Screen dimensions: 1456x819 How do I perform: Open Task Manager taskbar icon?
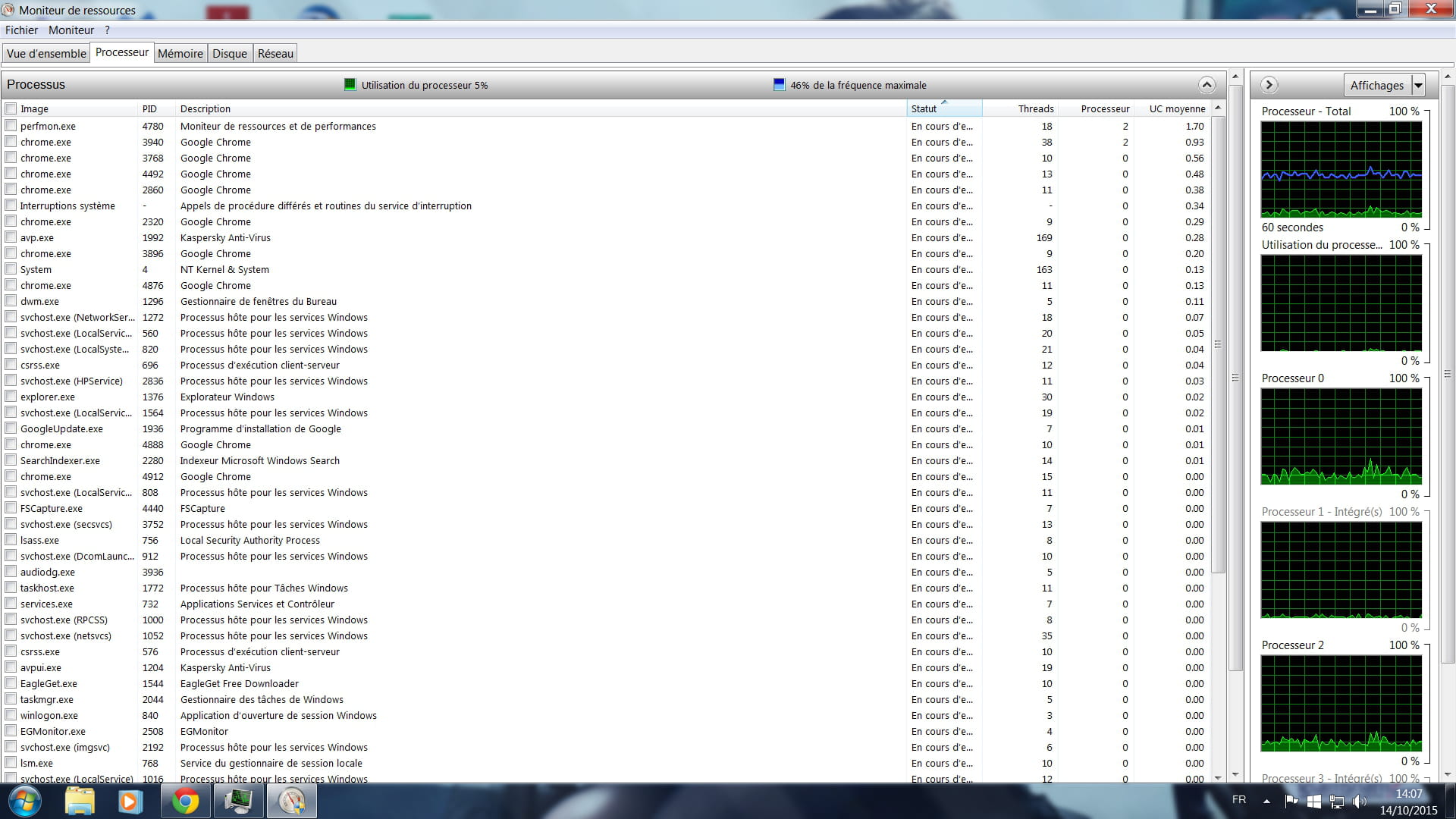tap(239, 801)
